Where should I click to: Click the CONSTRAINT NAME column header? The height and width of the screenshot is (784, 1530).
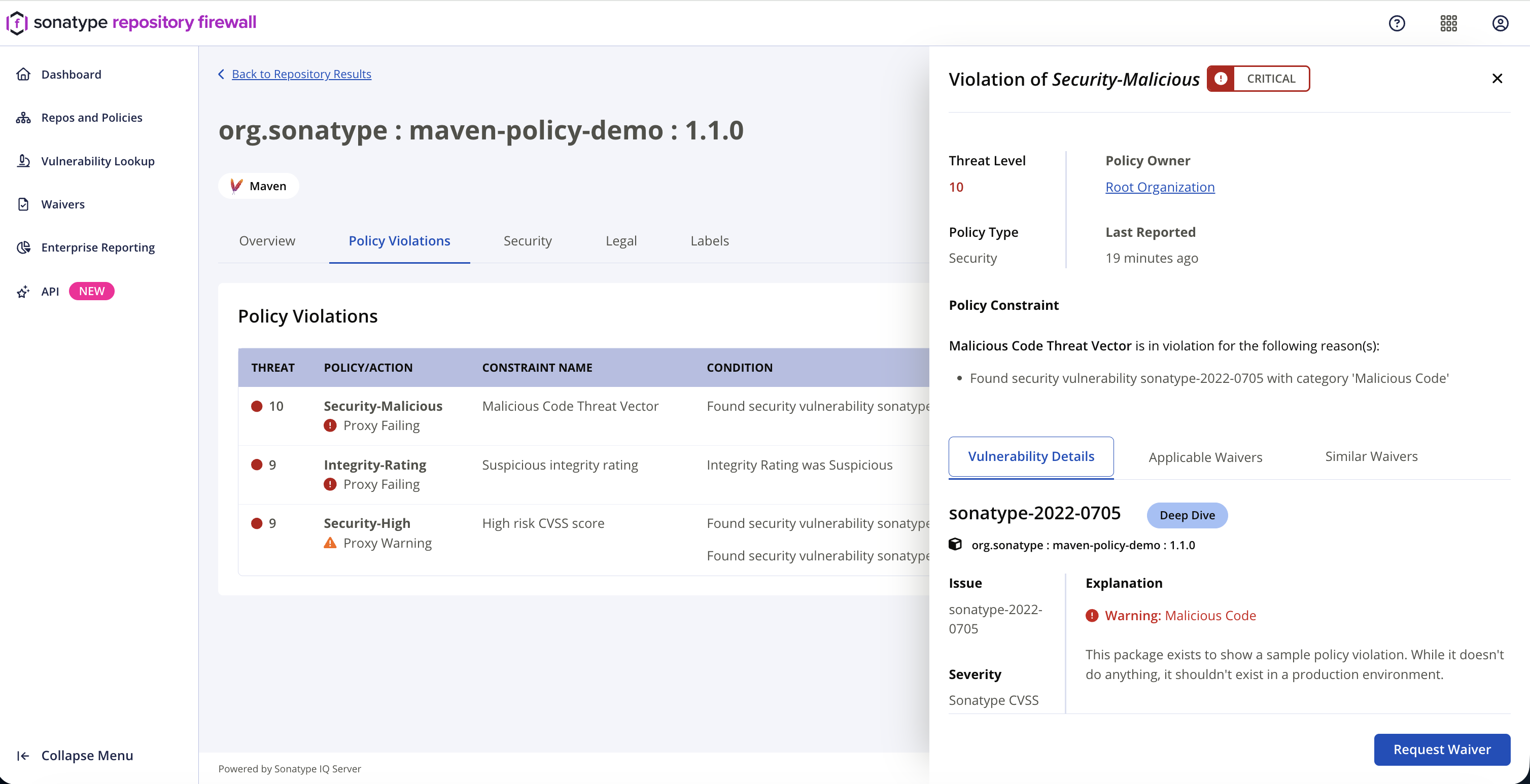537,368
